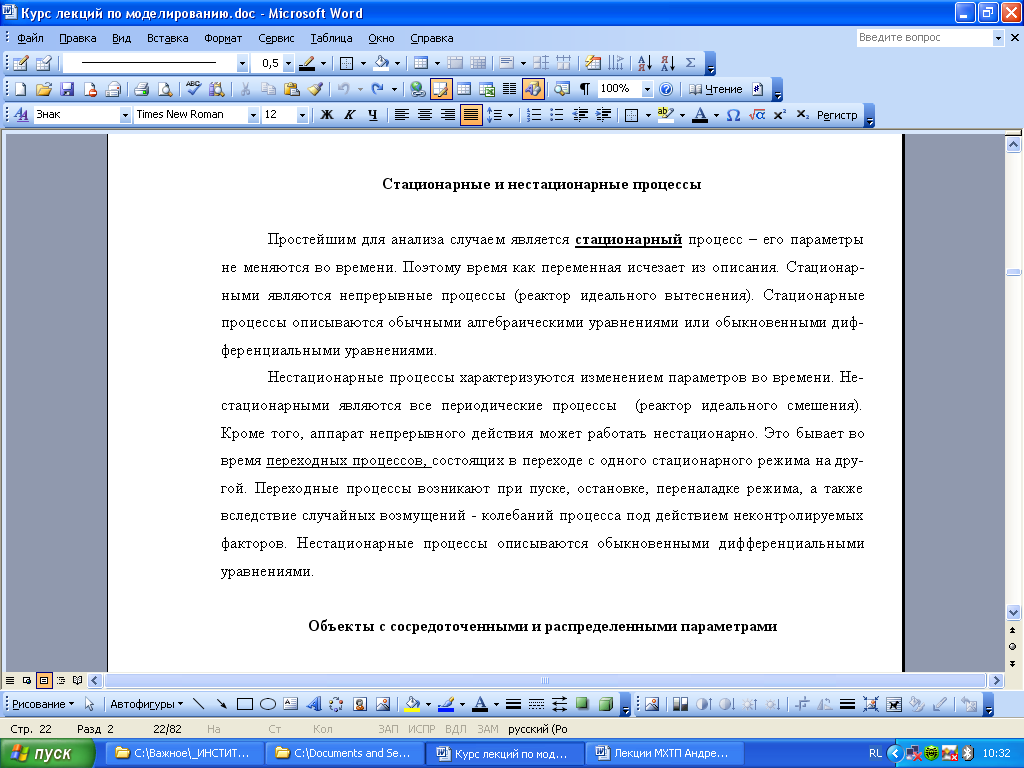Open the Columns layout button
This screenshot has height=768, width=1024.
click(x=509, y=89)
